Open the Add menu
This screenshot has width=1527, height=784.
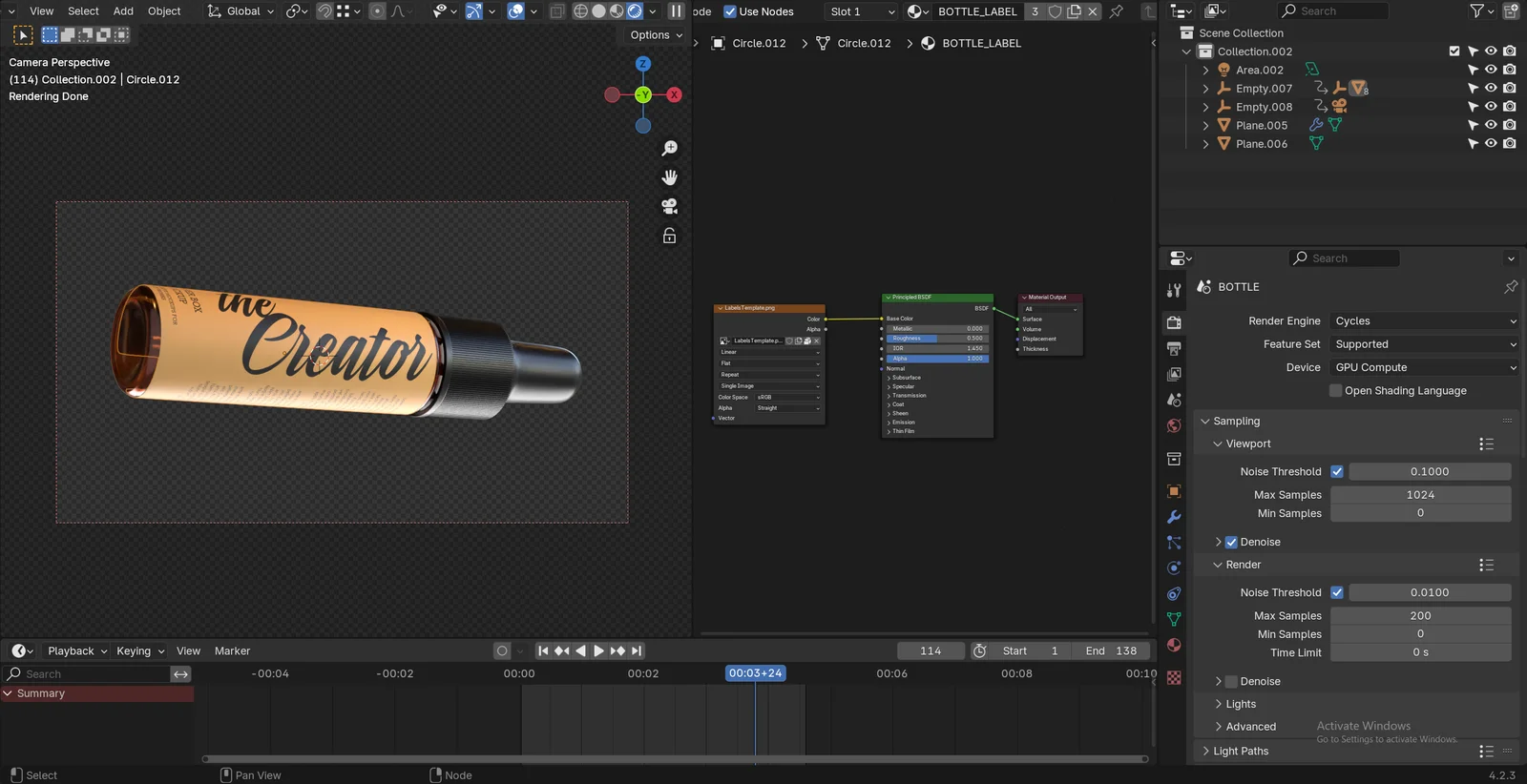[x=123, y=11]
